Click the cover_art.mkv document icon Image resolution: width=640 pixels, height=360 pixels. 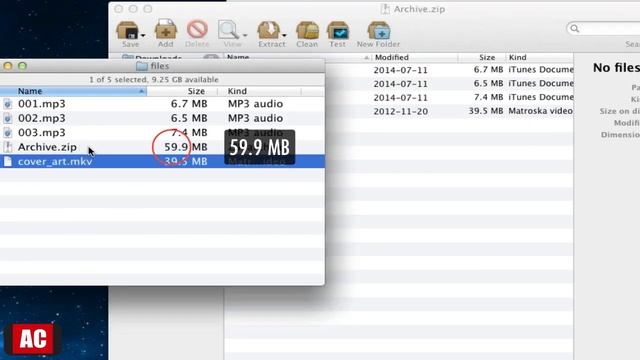coord(7,162)
